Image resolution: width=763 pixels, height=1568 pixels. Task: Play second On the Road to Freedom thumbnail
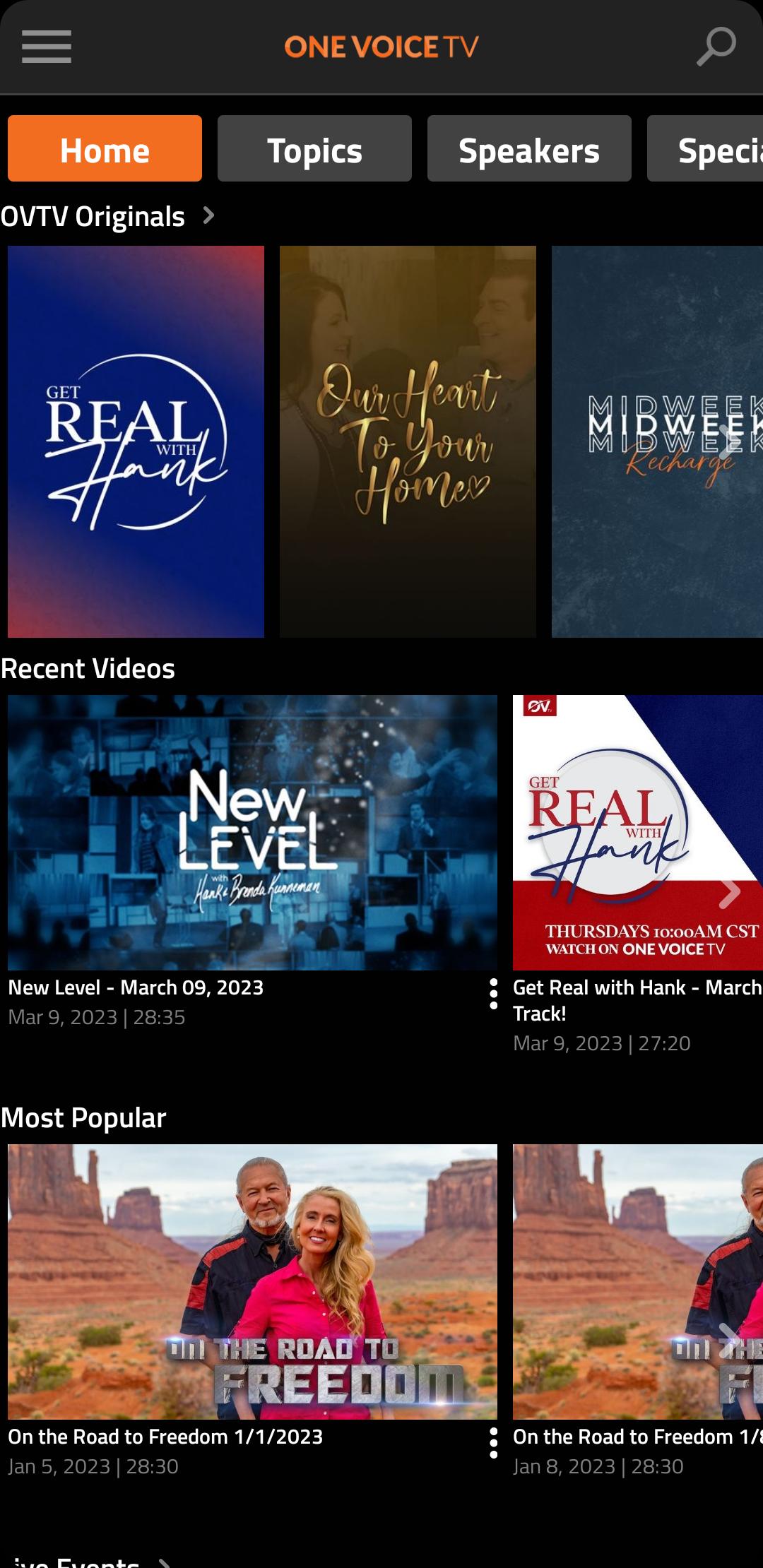point(638,1282)
